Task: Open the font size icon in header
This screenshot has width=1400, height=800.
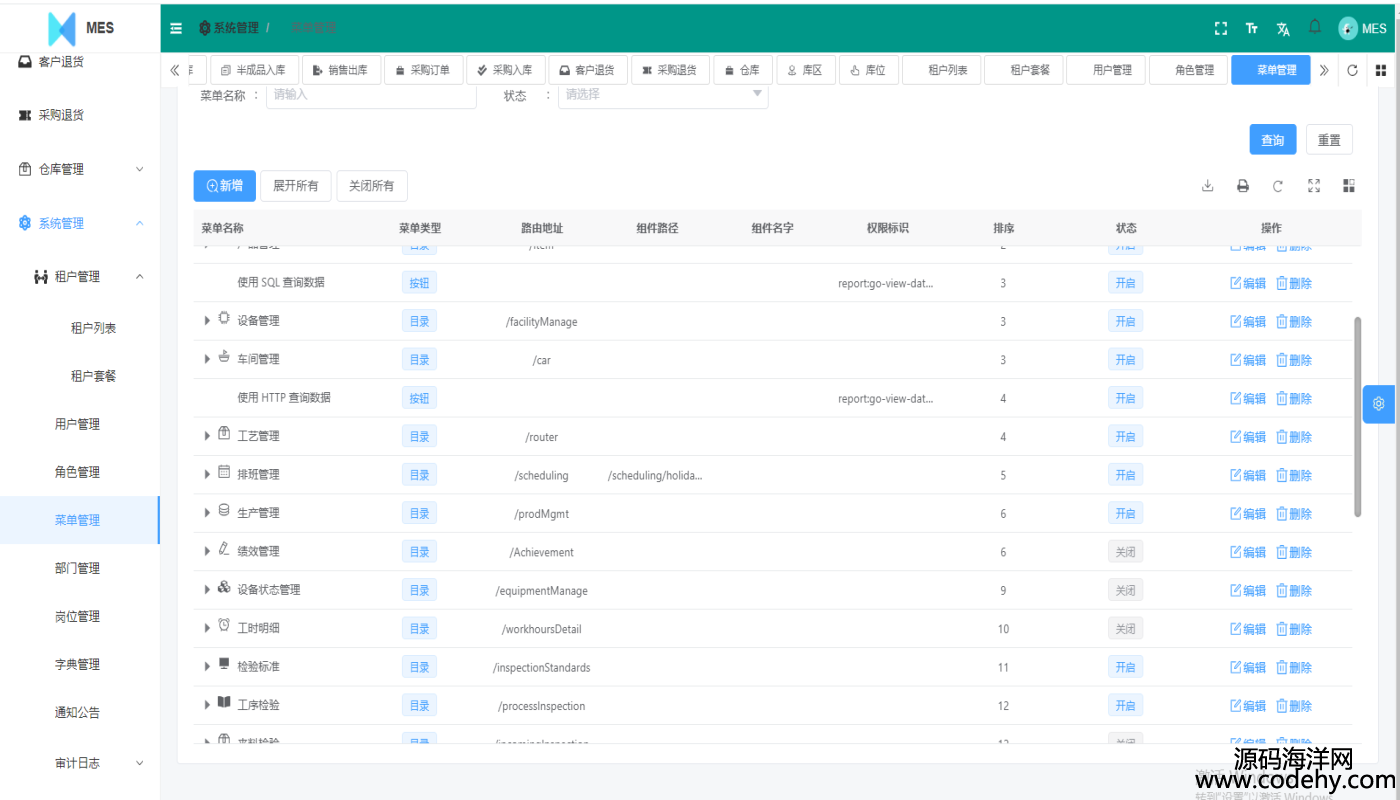Action: click(1252, 29)
